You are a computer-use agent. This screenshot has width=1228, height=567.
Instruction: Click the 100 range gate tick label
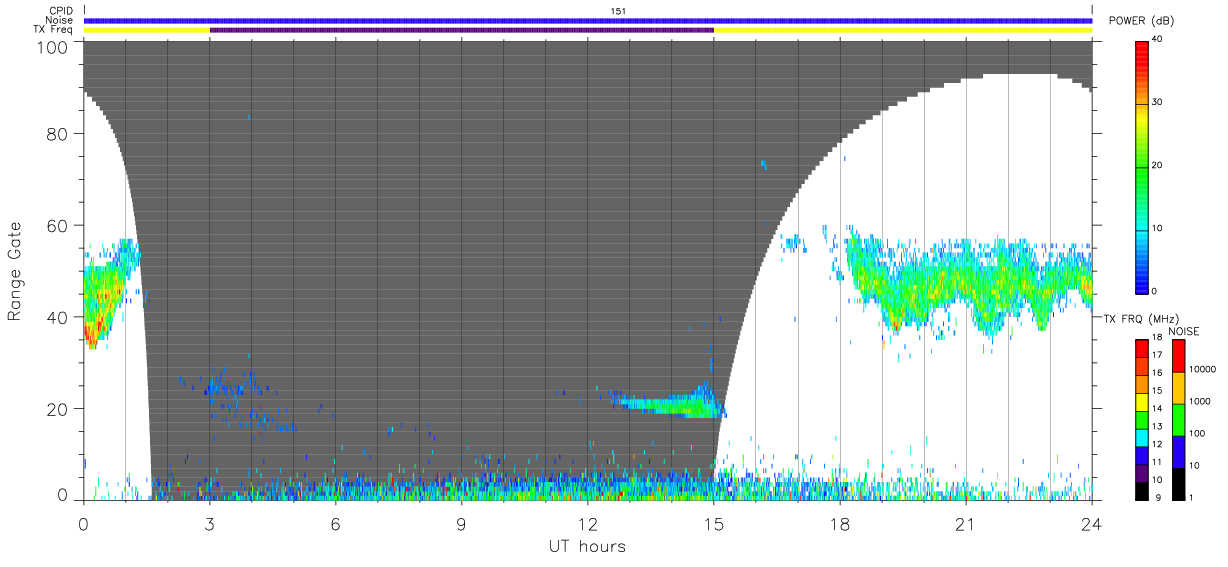(54, 47)
